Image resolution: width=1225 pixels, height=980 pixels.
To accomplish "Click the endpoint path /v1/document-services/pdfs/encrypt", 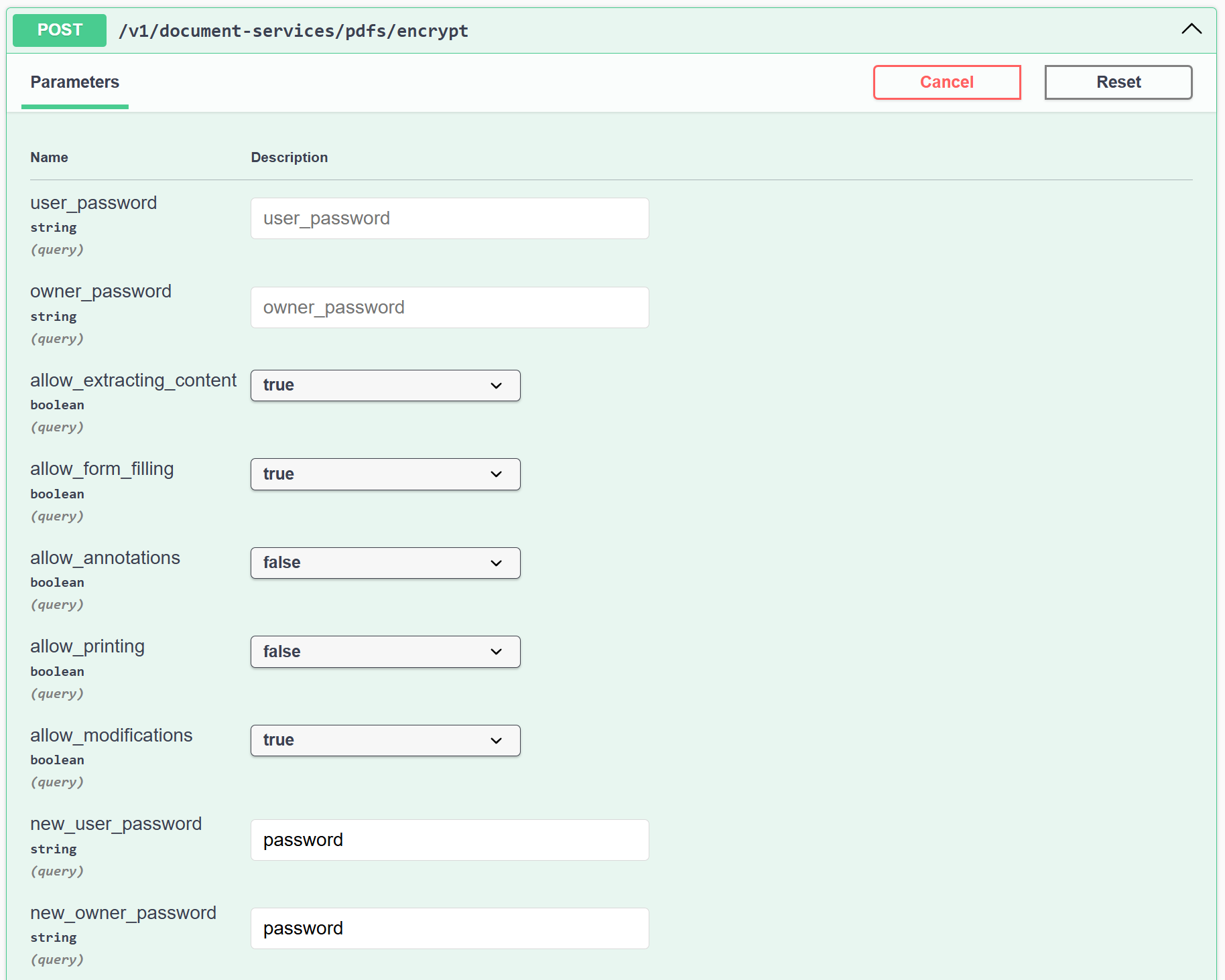I will [x=293, y=31].
